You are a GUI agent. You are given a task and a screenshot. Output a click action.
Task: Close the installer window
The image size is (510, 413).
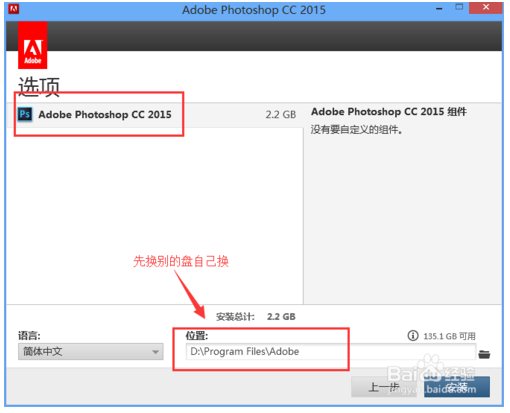click(x=486, y=8)
